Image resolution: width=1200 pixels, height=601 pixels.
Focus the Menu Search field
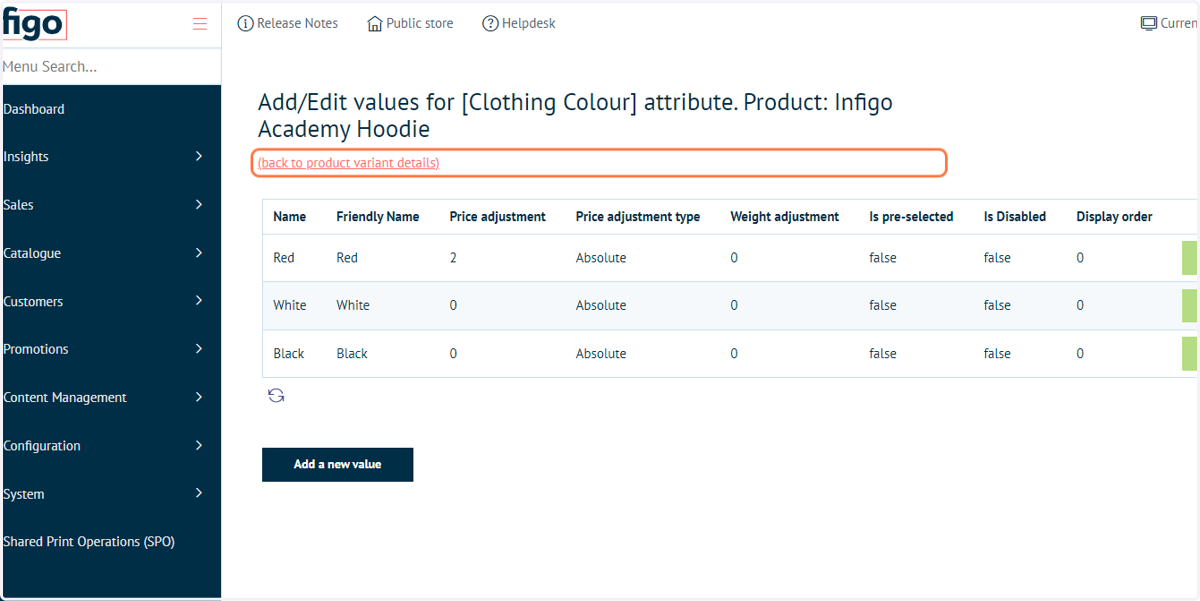(110, 67)
